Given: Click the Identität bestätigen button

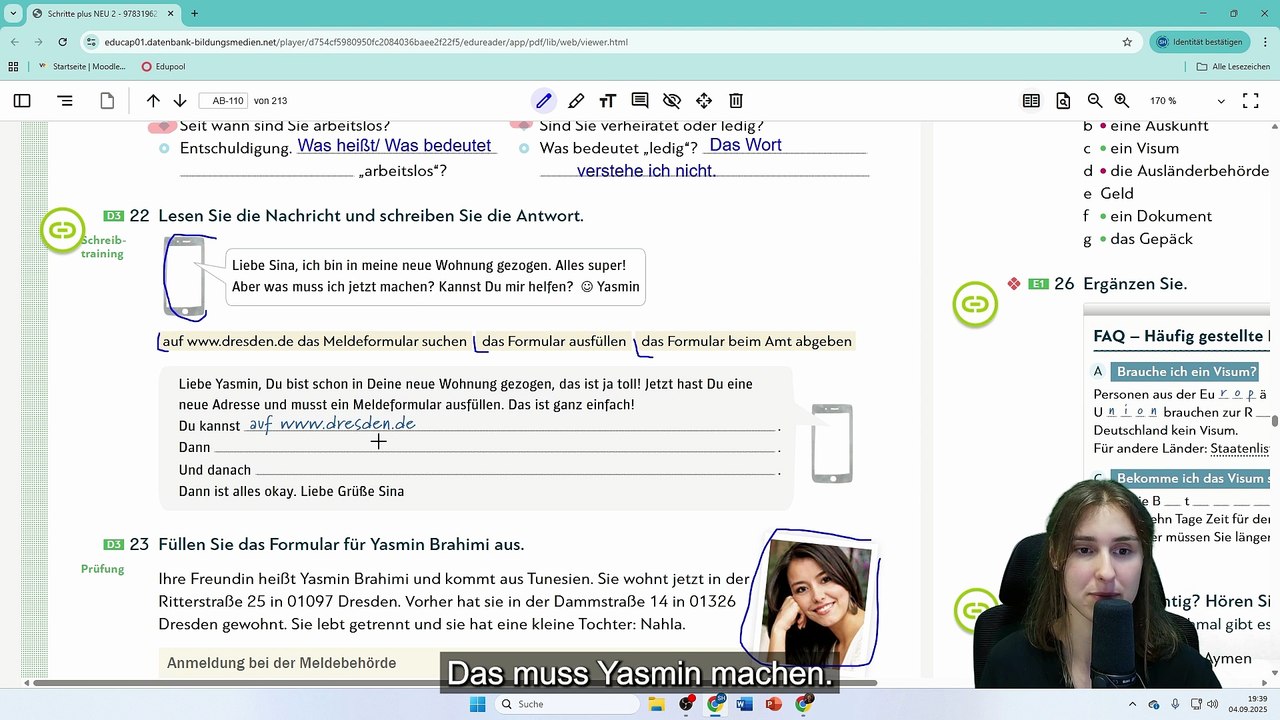Looking at the screenshot, I should (1200, 42).
